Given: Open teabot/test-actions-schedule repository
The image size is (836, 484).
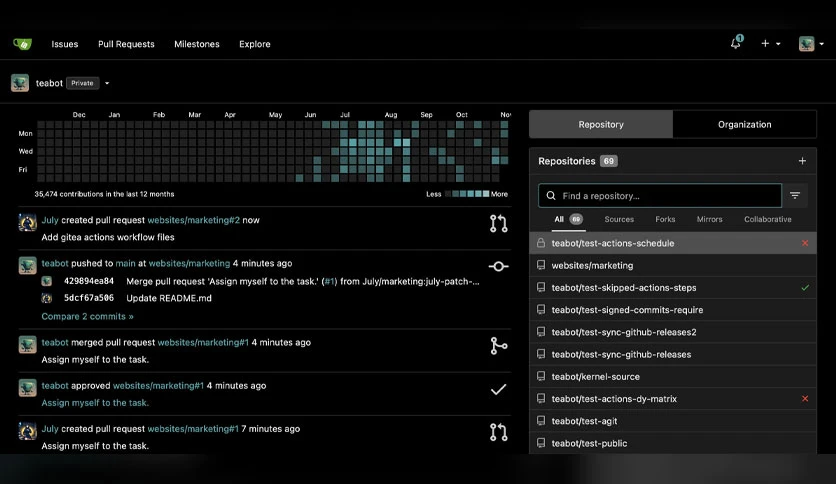Looking at the screenshot, I should point(613,243).
